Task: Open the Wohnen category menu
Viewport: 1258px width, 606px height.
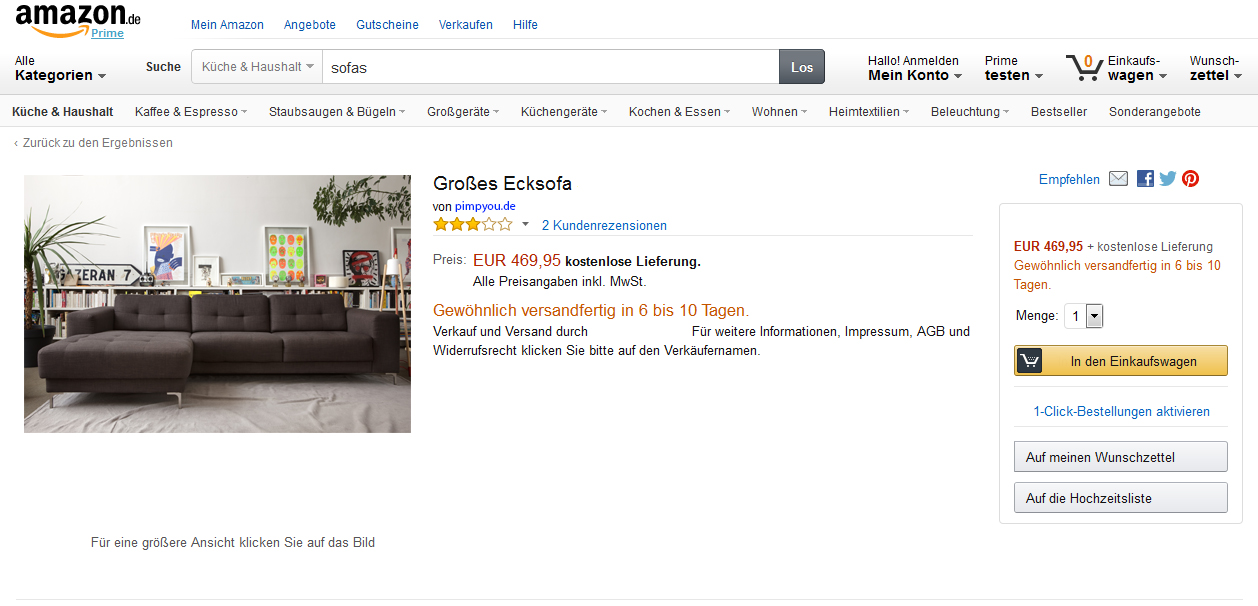Action: click(778, 112)
